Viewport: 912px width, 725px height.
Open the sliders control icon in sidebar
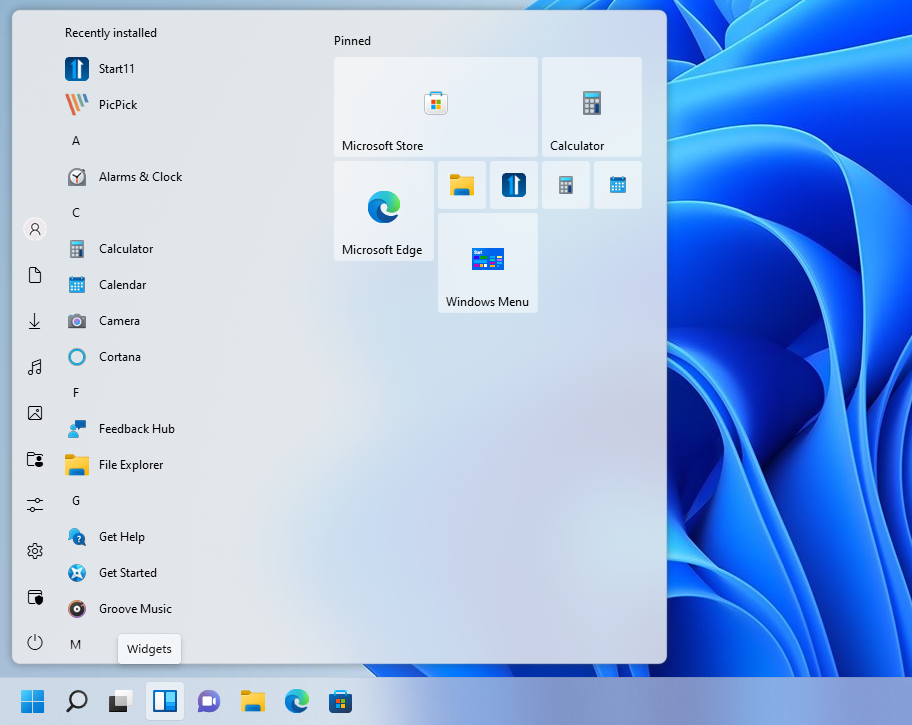35,505
